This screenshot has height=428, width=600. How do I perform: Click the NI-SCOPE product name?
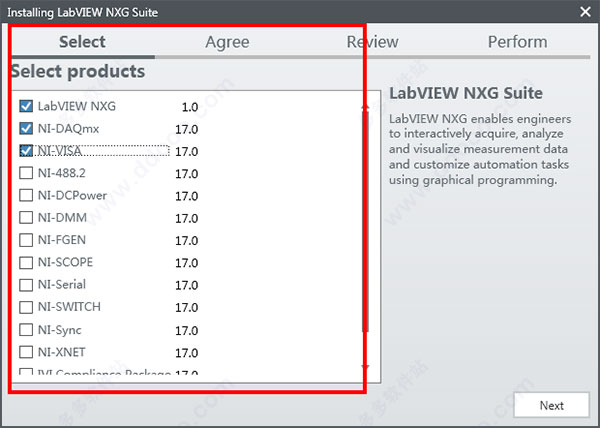(65, 262)
